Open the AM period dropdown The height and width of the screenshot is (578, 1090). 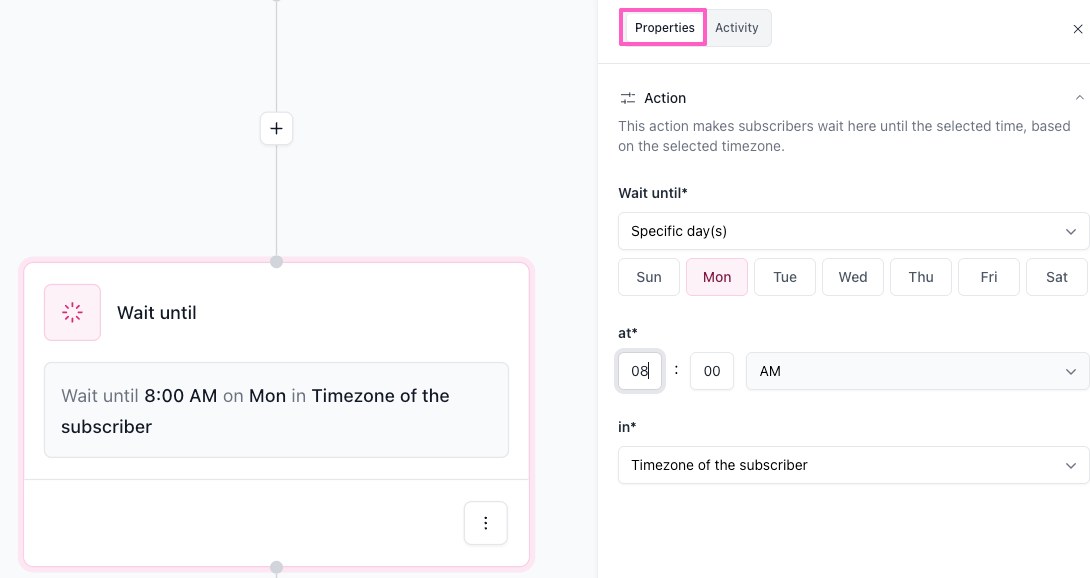point(917,371)
